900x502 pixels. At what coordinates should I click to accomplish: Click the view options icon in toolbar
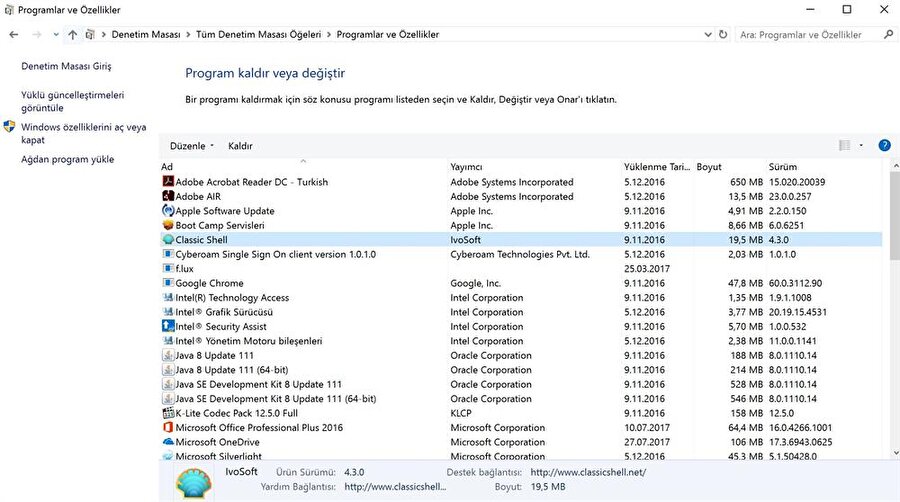click(845, 145)
